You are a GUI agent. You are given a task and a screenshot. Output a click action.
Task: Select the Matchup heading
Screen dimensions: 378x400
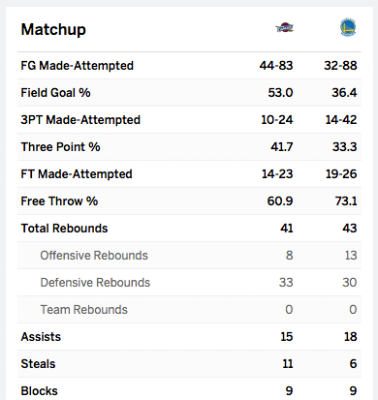point(53,30)
